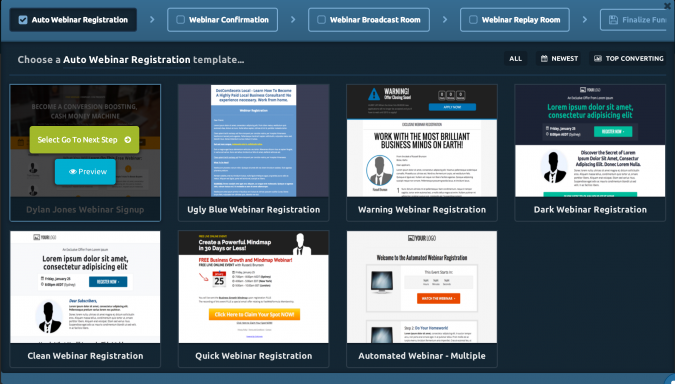Image resolution: width=675 pixels, height=384 pixels.
Task: Click the calendar icon in NEWEST filter
Action: 544,59
